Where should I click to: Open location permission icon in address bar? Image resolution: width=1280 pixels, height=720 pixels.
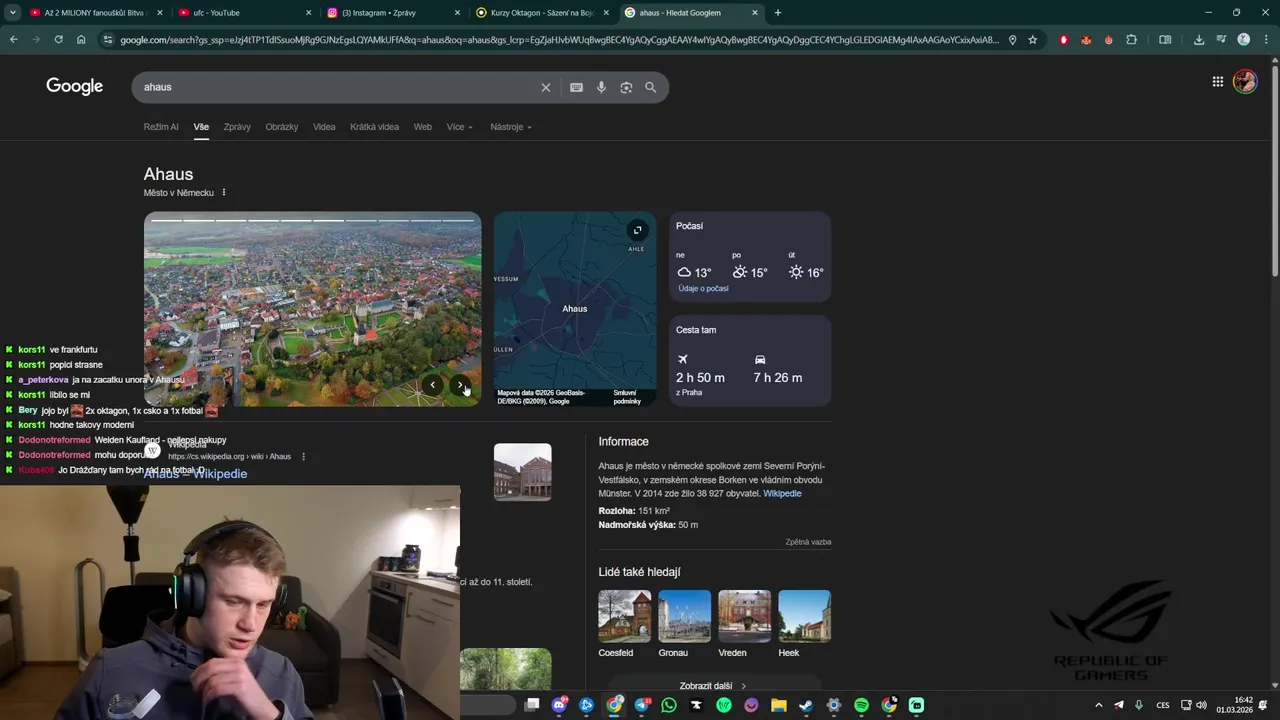click(1012, 40)
